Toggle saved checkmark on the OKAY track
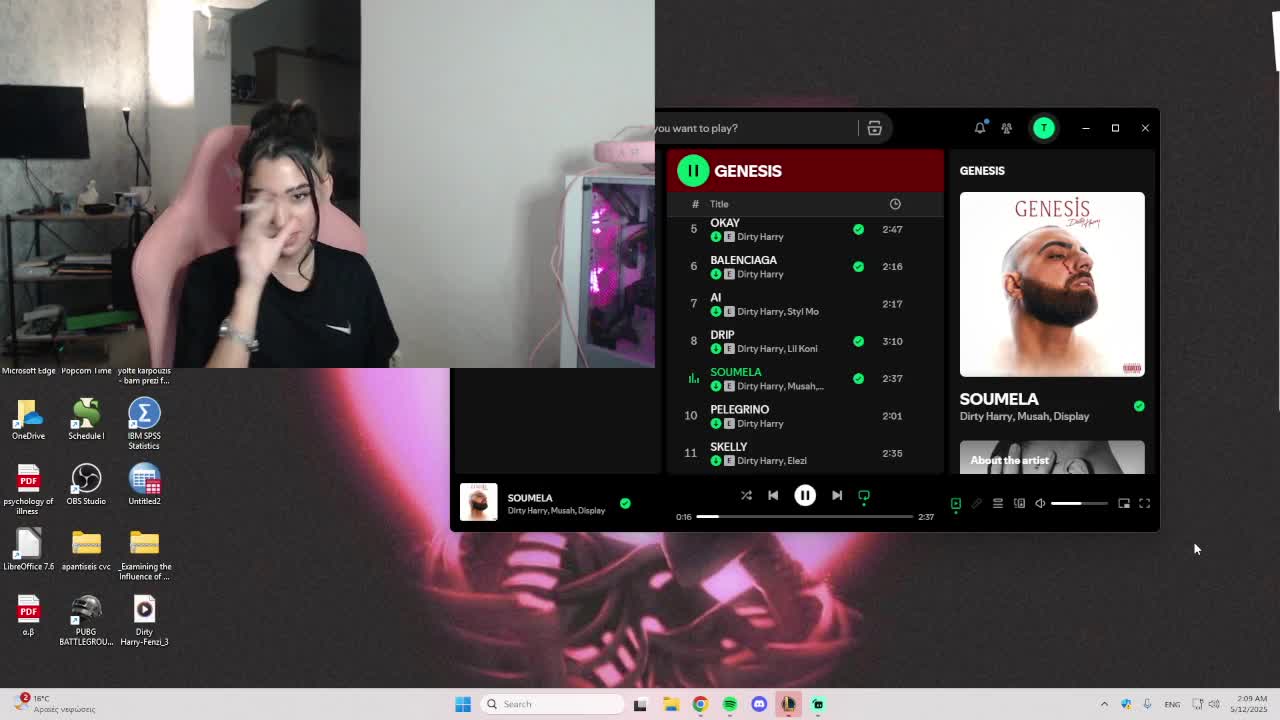Viewport: 1280px width, 720px height. coord(858,229)
